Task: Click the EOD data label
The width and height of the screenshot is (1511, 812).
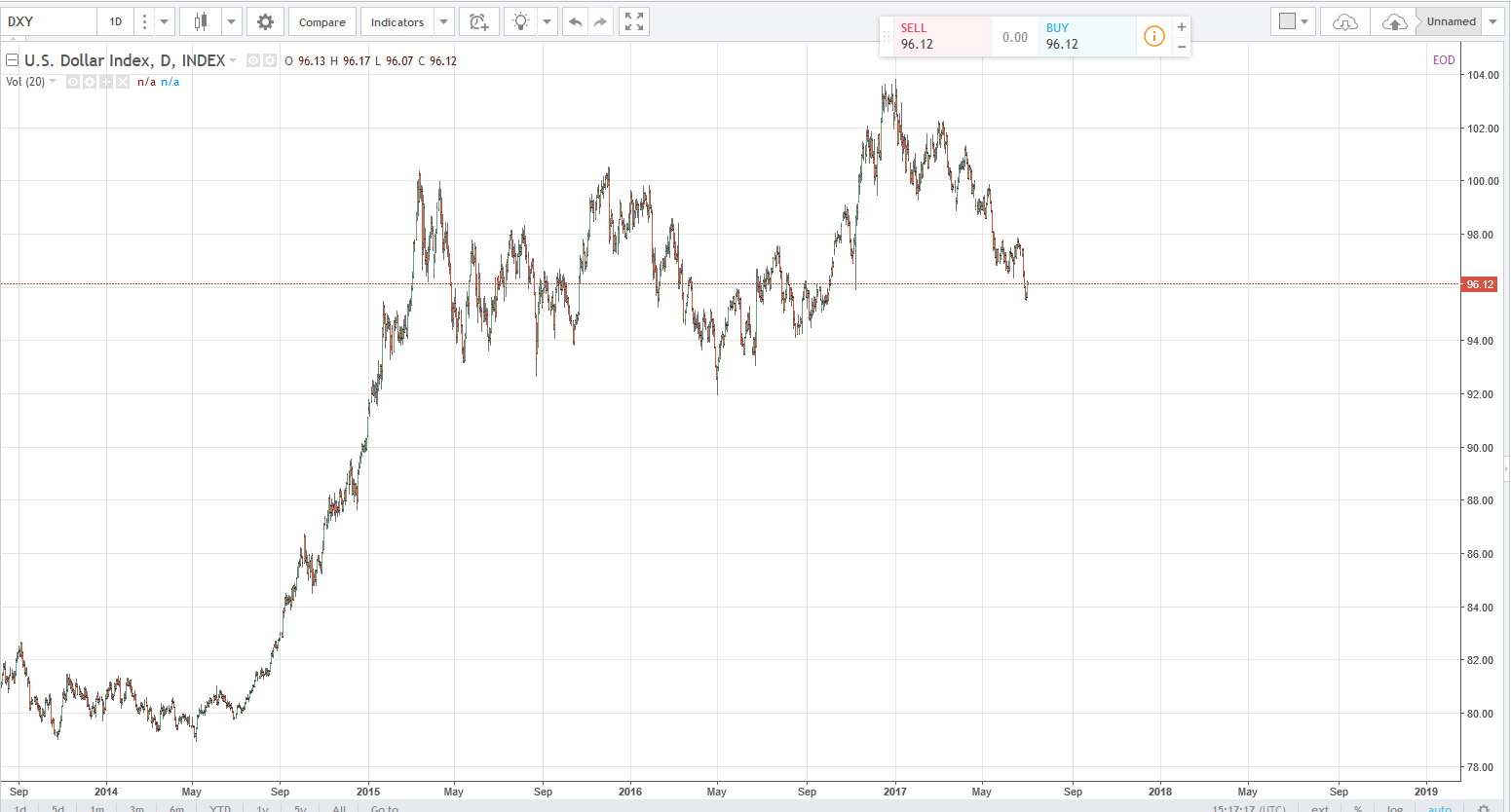Action: [1444, 60]
